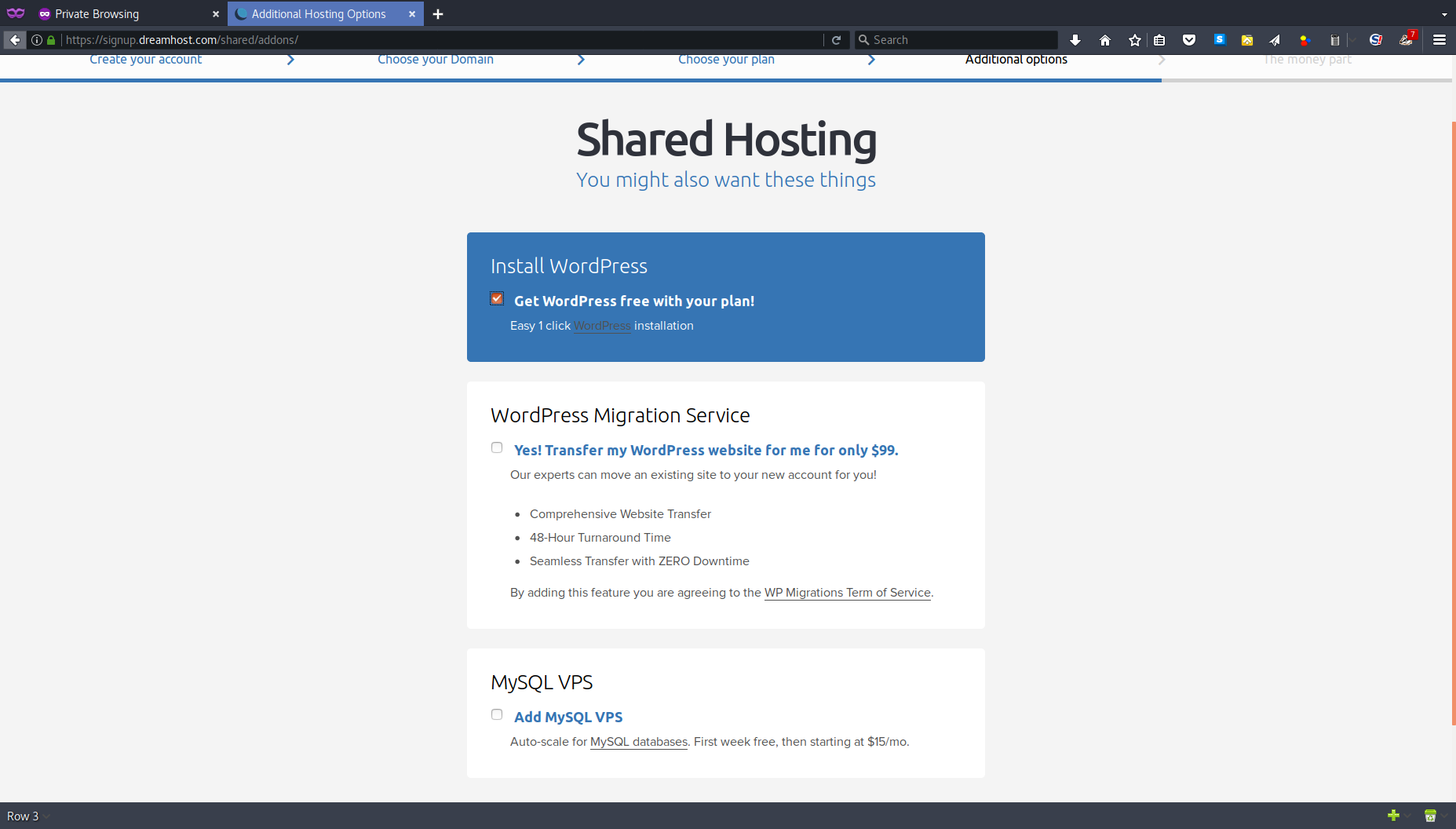Screen dimensions: 1456x829
Task: Click the paper plane extension icon
Action: [1275, 40]
